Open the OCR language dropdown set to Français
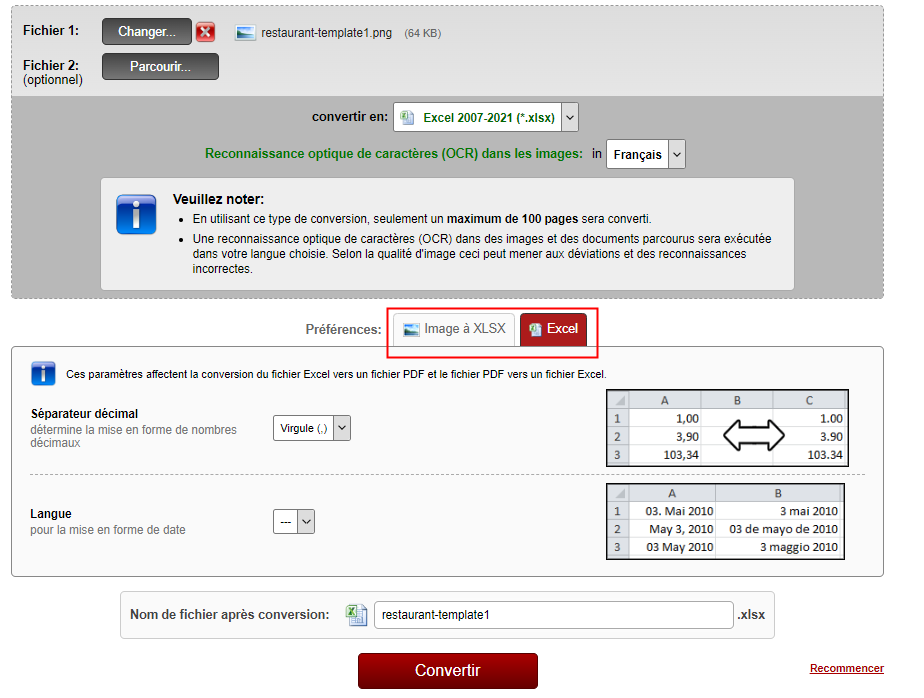The height and width of the screenshot is (698, 924). point(646,154)
